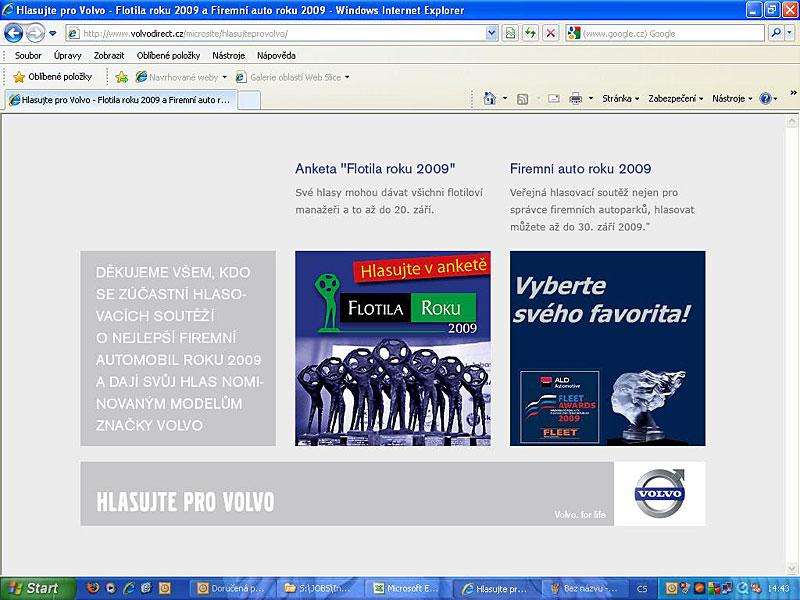Expand the Home button dropdown arrow

[x=505, y=98]
